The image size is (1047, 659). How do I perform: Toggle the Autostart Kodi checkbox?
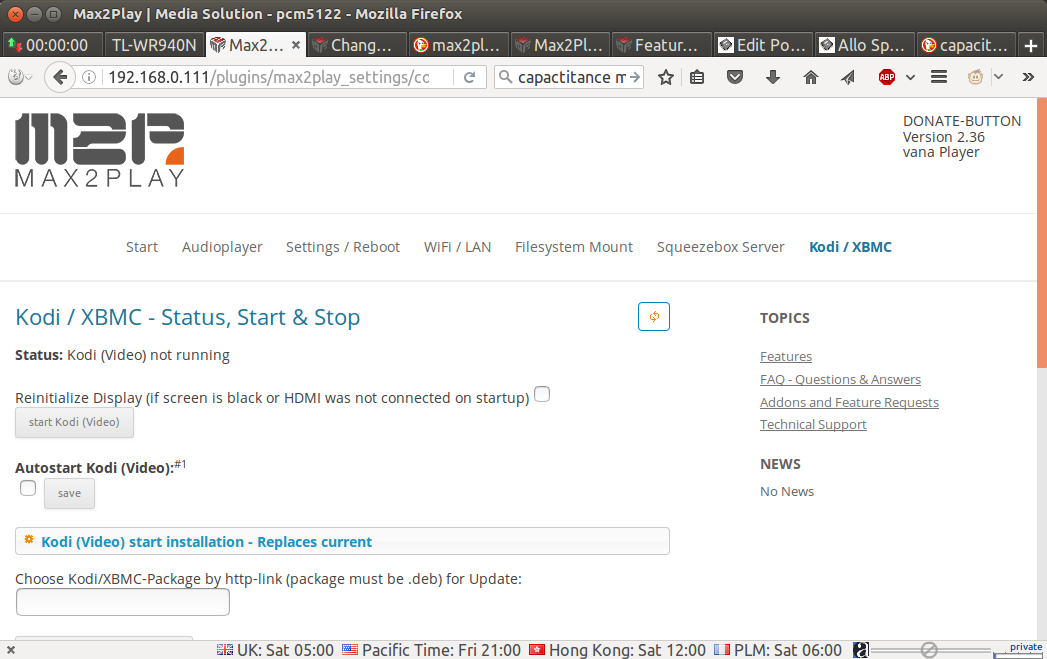pos(28,488)
